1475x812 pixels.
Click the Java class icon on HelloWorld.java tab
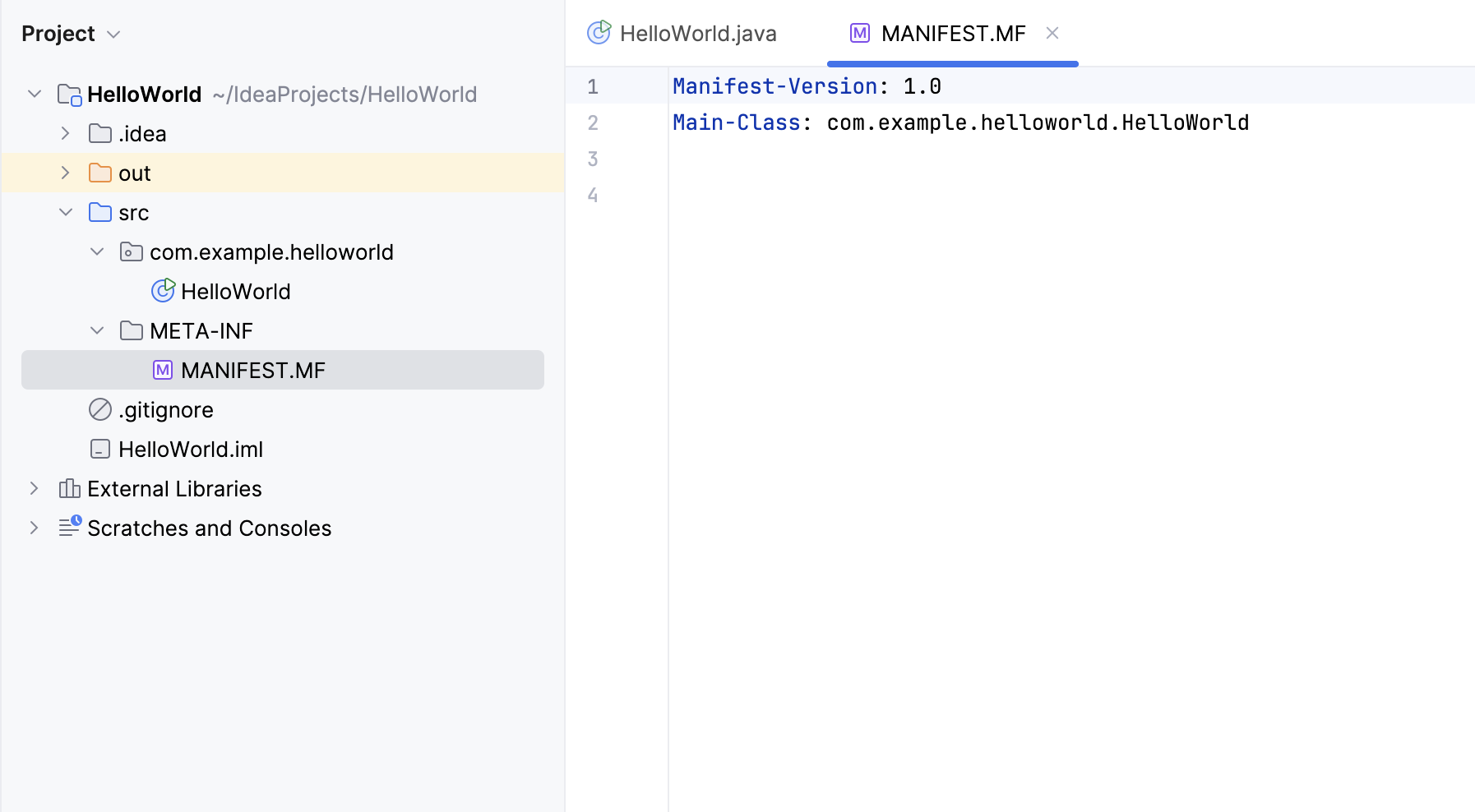coord(599,33)
